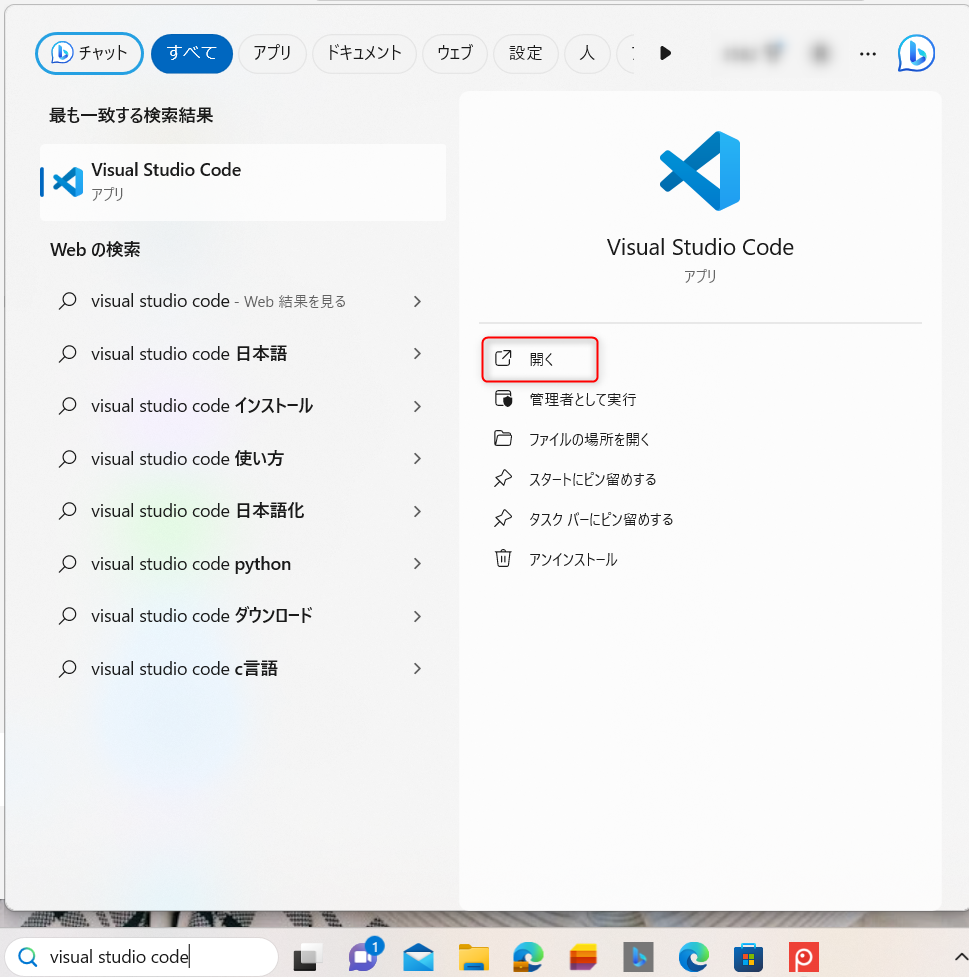
Task: Click the large Visual Studio Code logo
Action: click(699, 170)
